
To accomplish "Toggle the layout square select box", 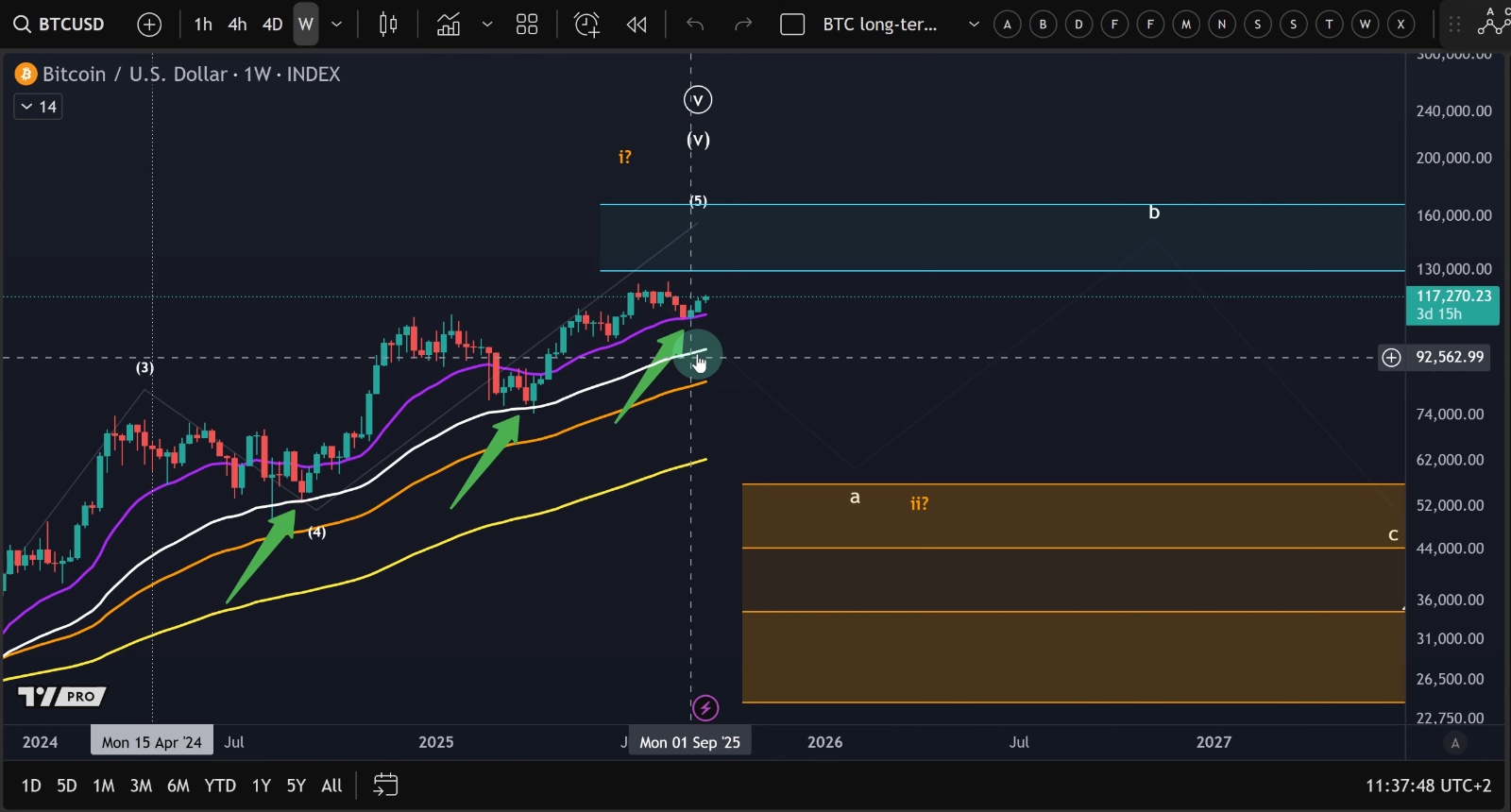I will (x=792, y=25).
